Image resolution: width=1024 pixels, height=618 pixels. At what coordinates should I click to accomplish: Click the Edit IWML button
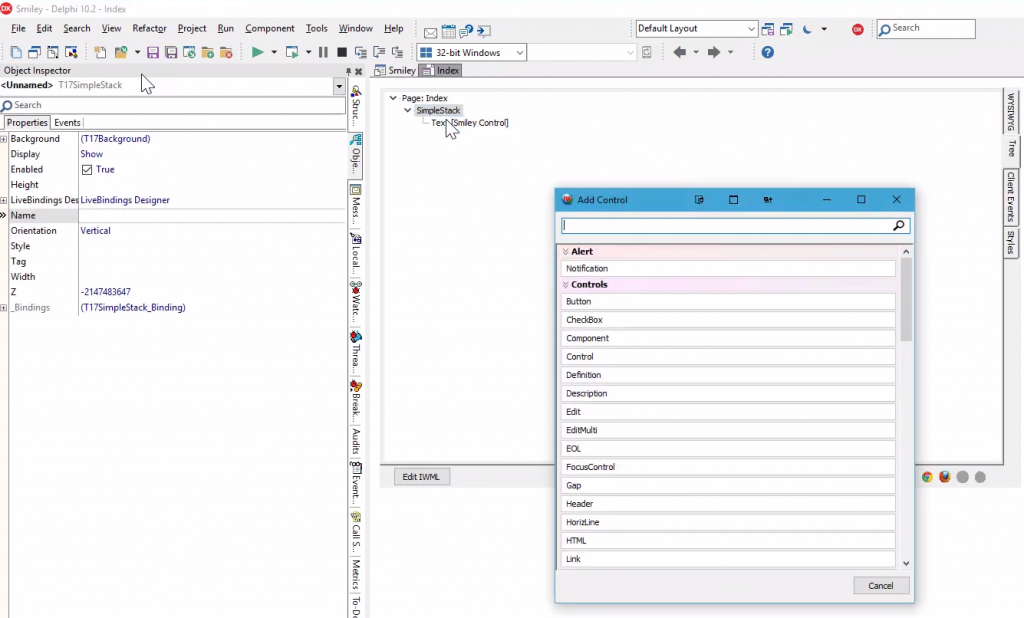click(421, 477)
